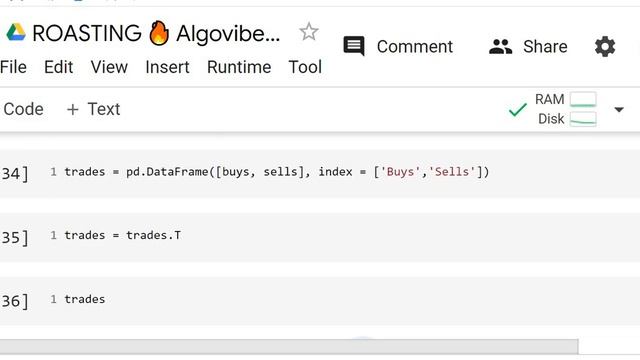640x360 pixels.
Task: Click the horizontal scrollbar at bottom
Action: [289, 346]
